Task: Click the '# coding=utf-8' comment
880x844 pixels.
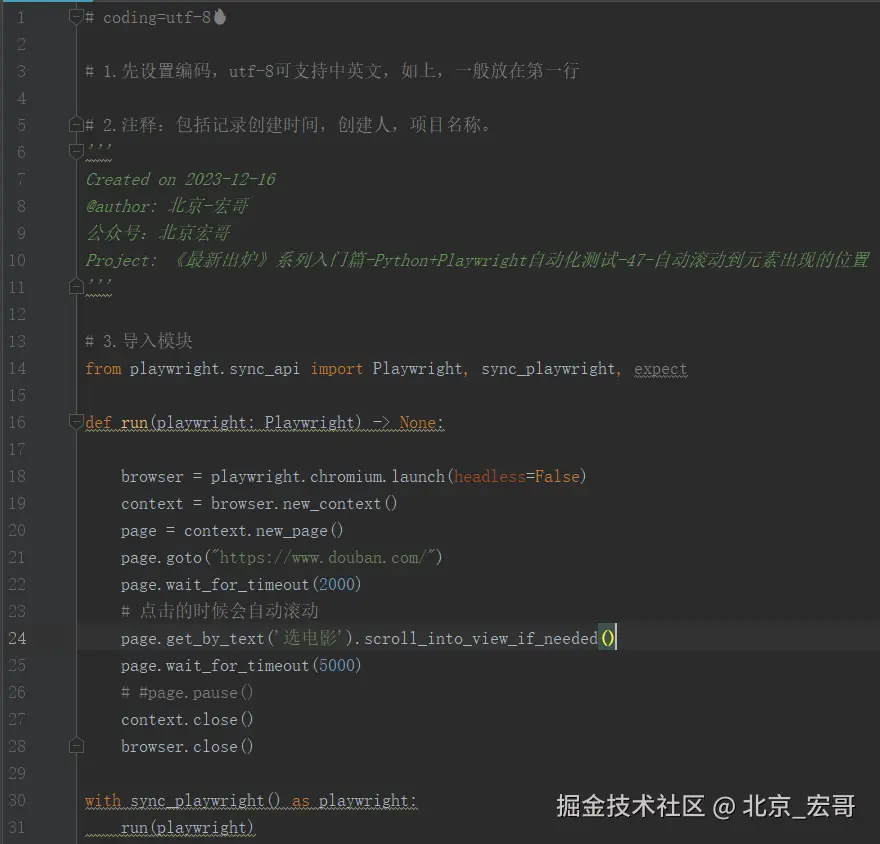Action: pyautogui.click(x=148, y=18)
